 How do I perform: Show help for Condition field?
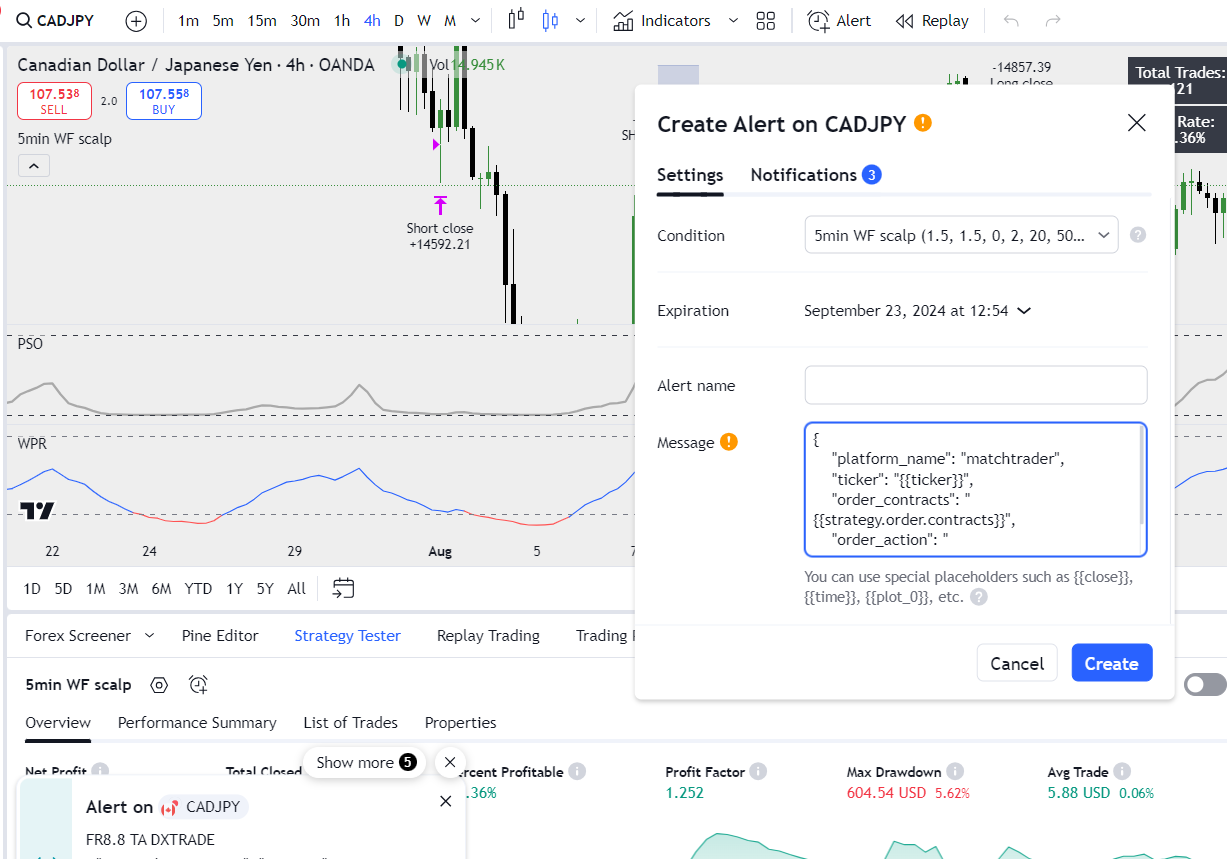pyautogui.click(x=1137, y=235)
